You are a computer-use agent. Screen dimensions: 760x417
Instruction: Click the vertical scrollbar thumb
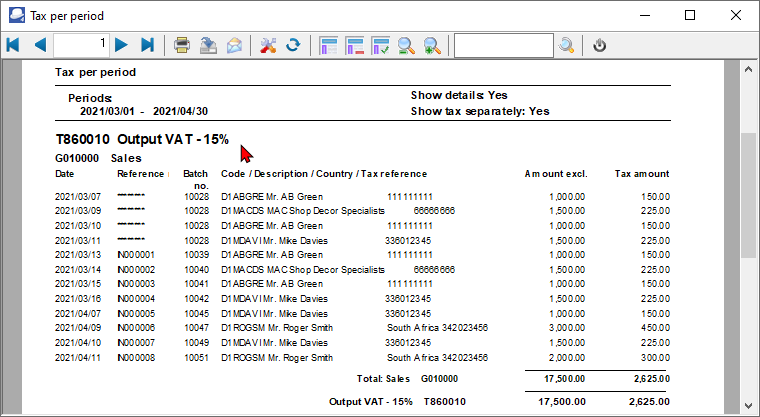(748, 195)
